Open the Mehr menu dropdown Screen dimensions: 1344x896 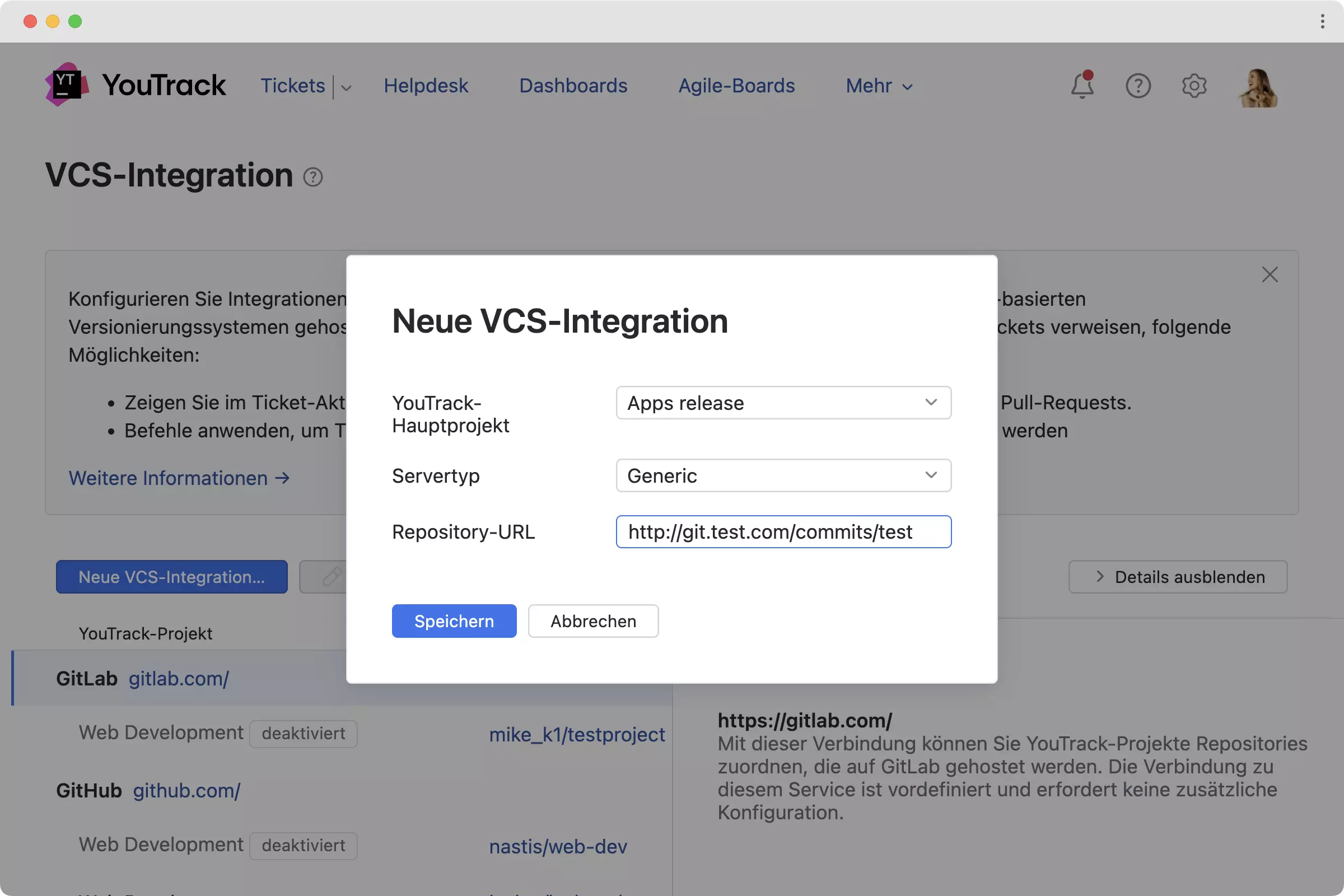point(879,86)
